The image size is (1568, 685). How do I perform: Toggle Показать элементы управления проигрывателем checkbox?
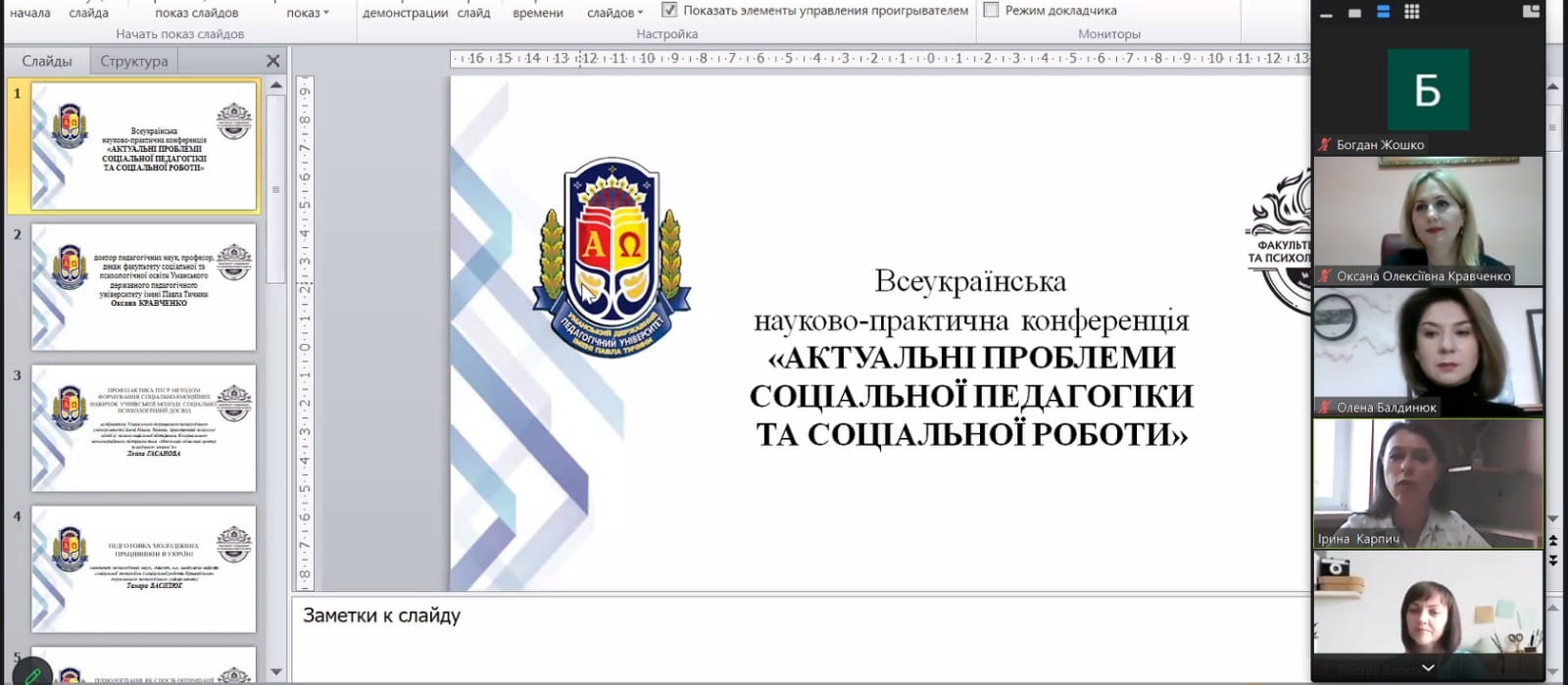tap(669, 10)
